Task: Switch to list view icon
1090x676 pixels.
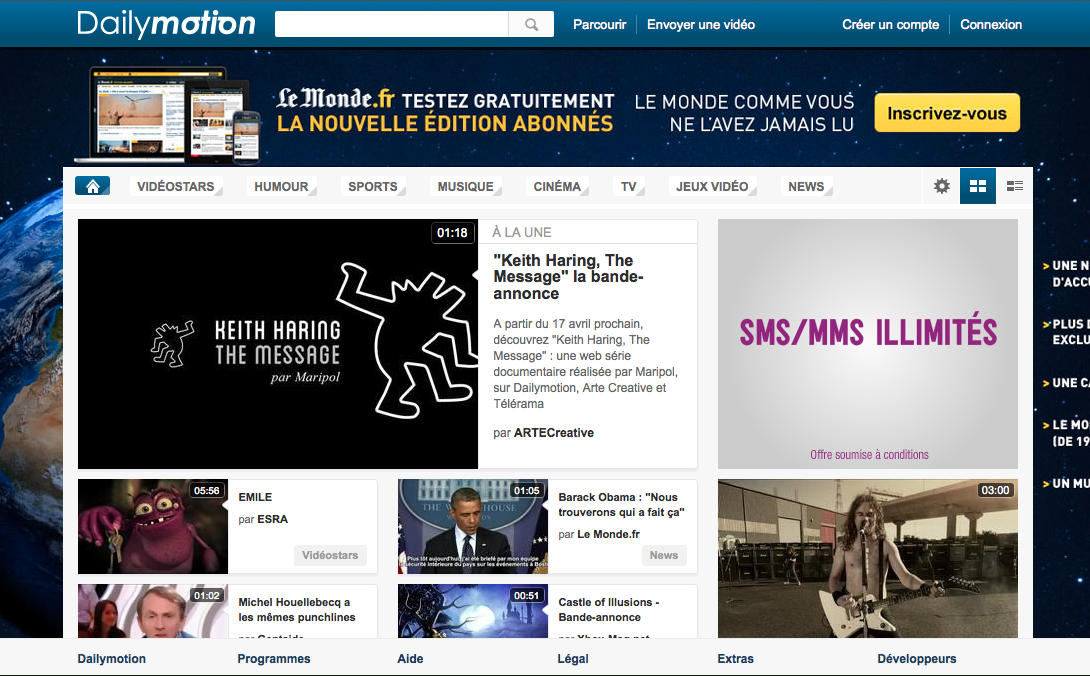Action: click(1014, 186)
